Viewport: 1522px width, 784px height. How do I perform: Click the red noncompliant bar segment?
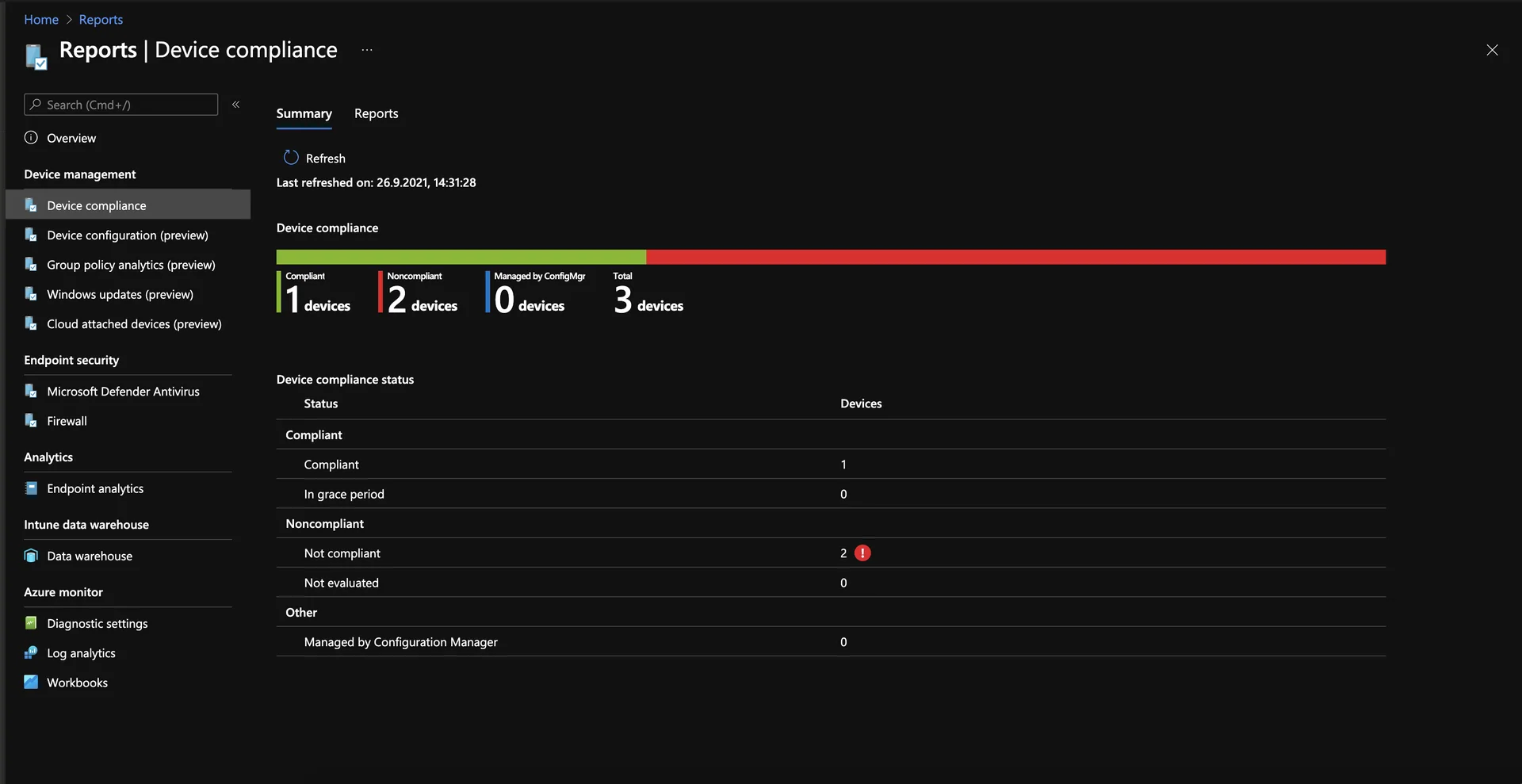tap(1016, 257)
